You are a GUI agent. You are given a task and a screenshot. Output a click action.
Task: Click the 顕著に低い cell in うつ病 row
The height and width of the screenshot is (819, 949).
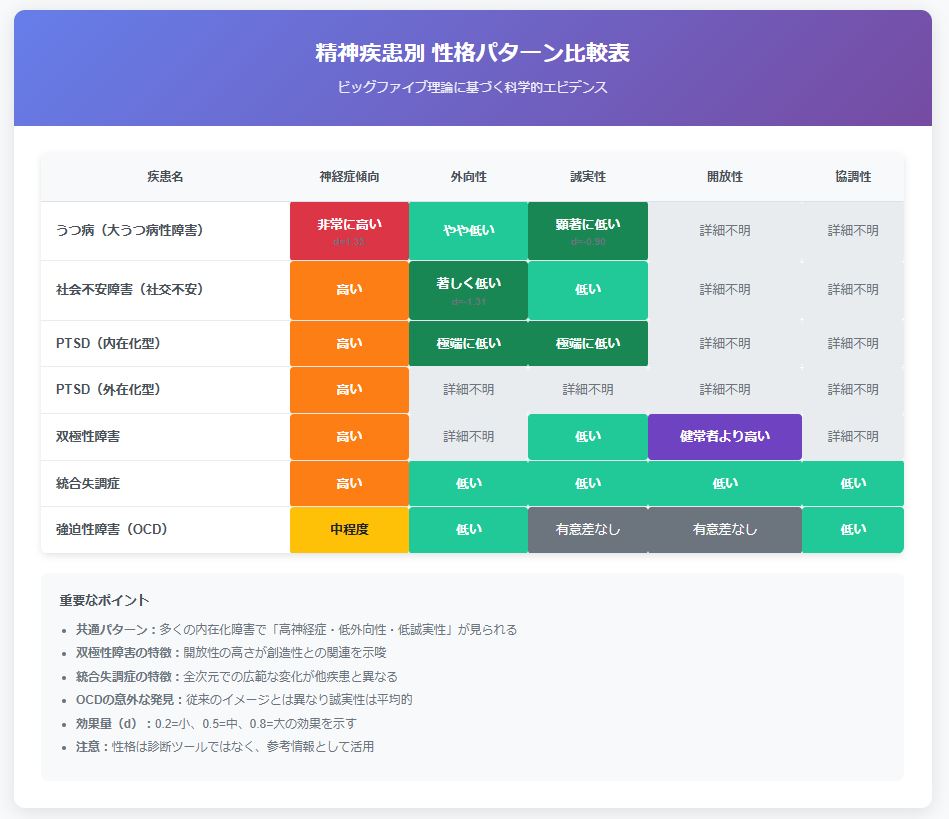tap(588, 231)
